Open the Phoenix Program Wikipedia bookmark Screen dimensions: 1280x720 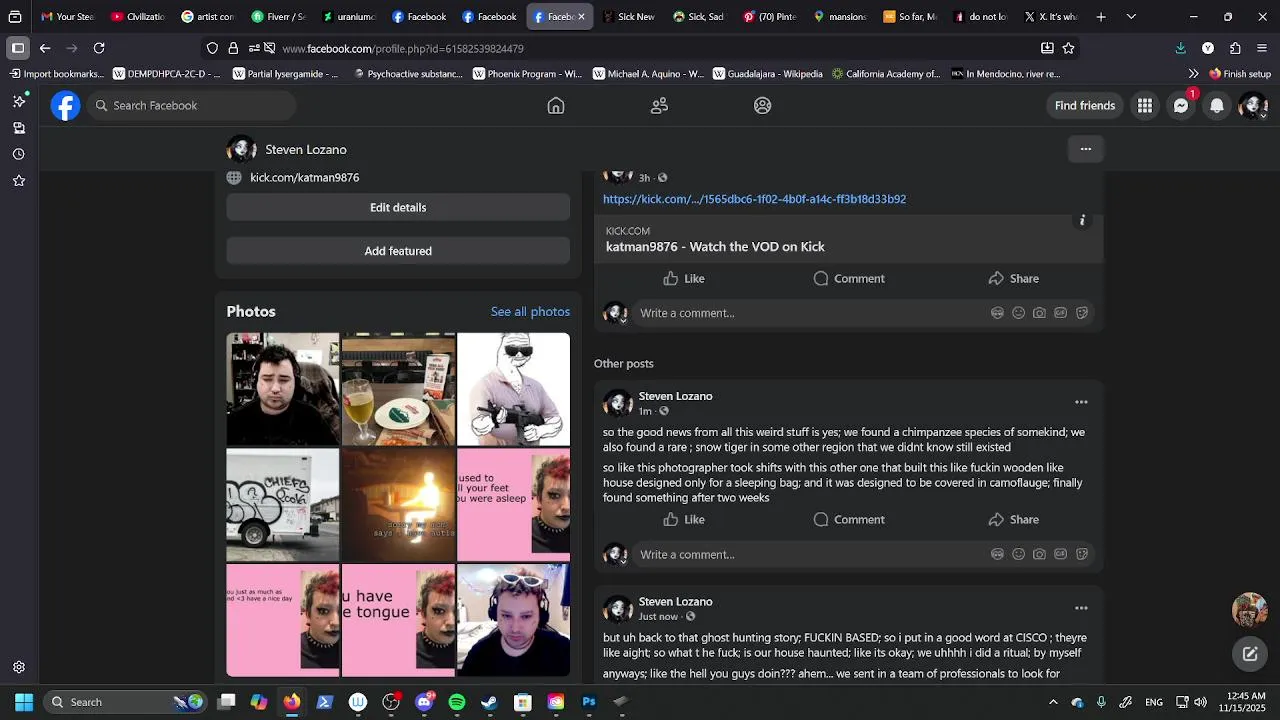pyautogui.click(x=527, y=73)
